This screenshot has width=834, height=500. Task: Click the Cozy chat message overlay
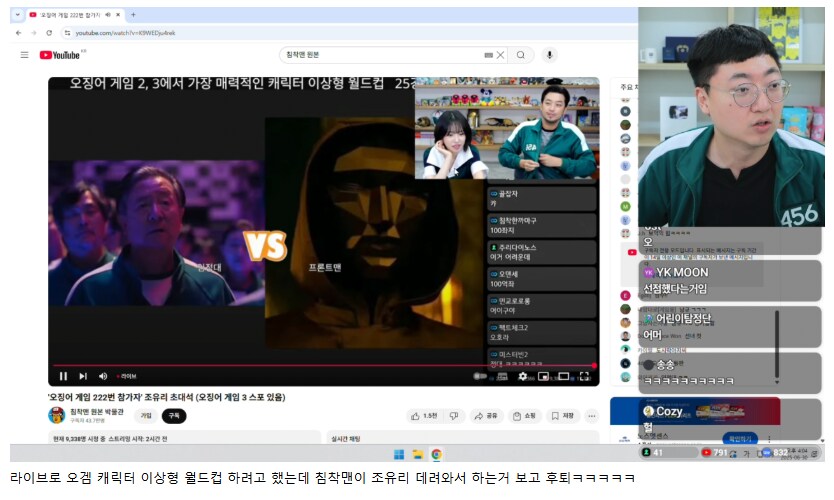coord(730,419)
